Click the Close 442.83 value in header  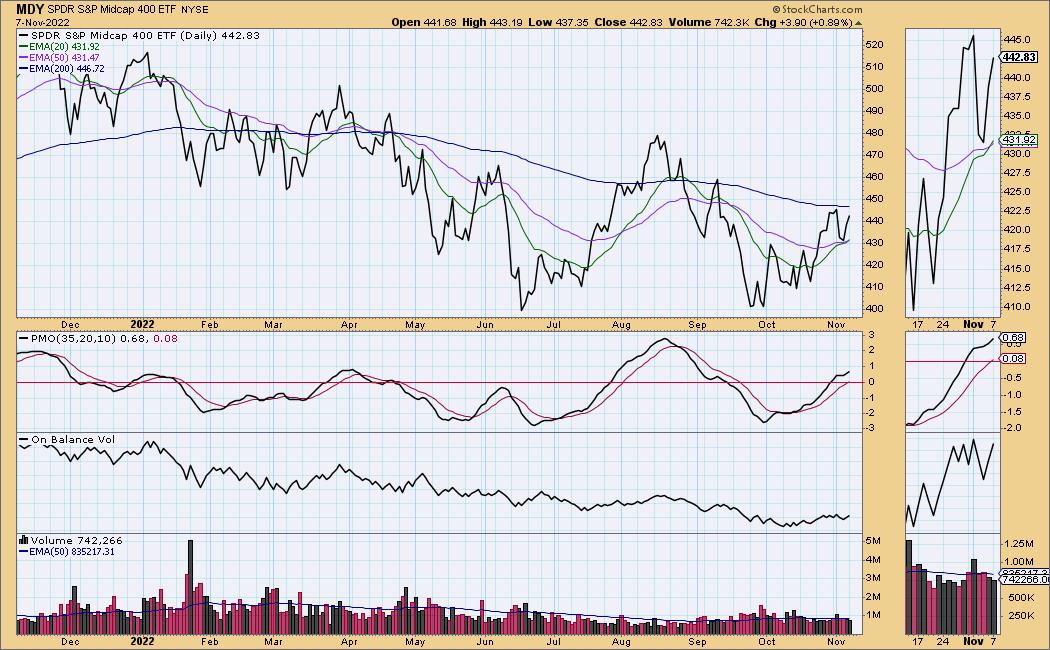[x=628, y=22]
